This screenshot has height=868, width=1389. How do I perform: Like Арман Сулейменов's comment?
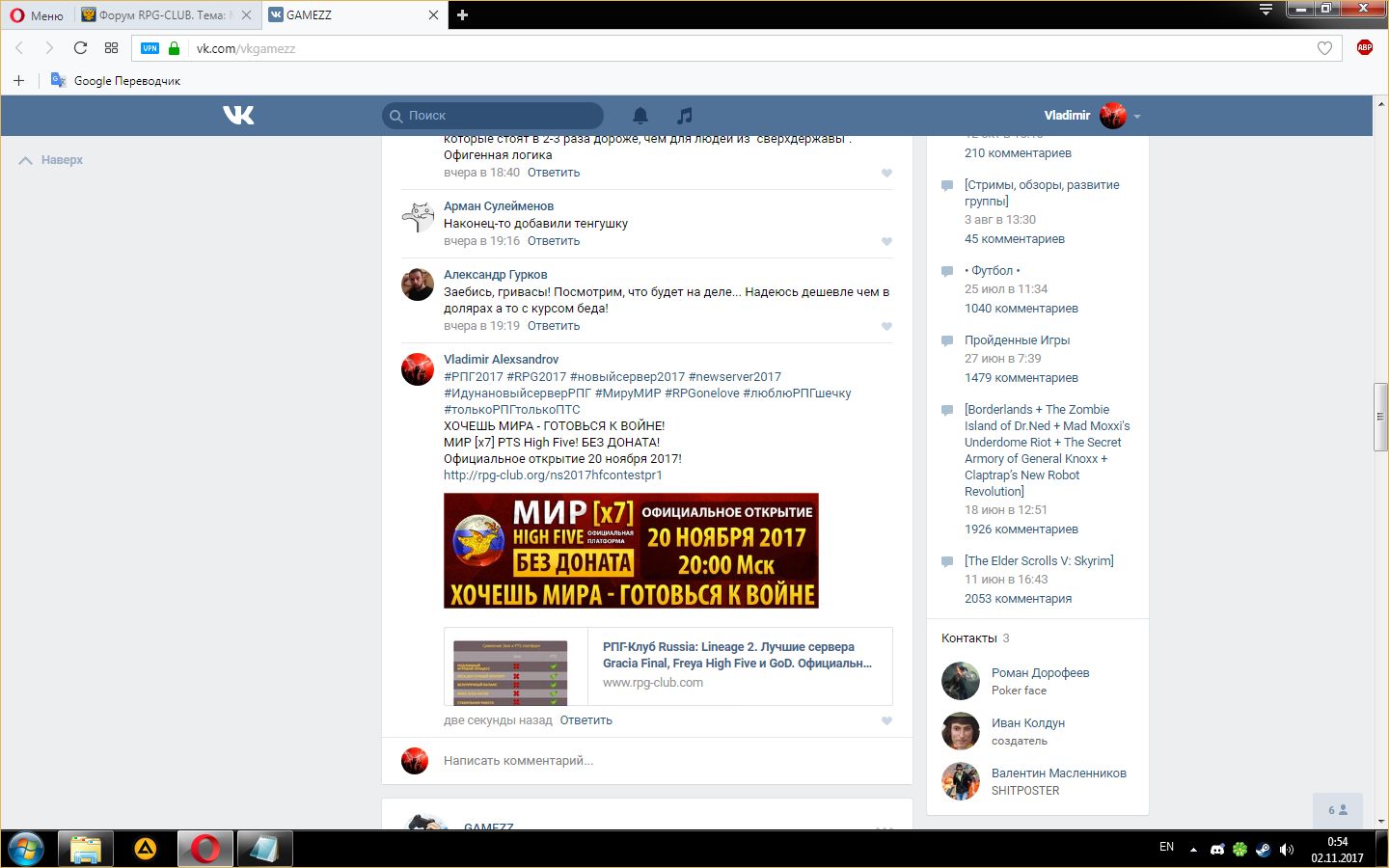[886, 241]
